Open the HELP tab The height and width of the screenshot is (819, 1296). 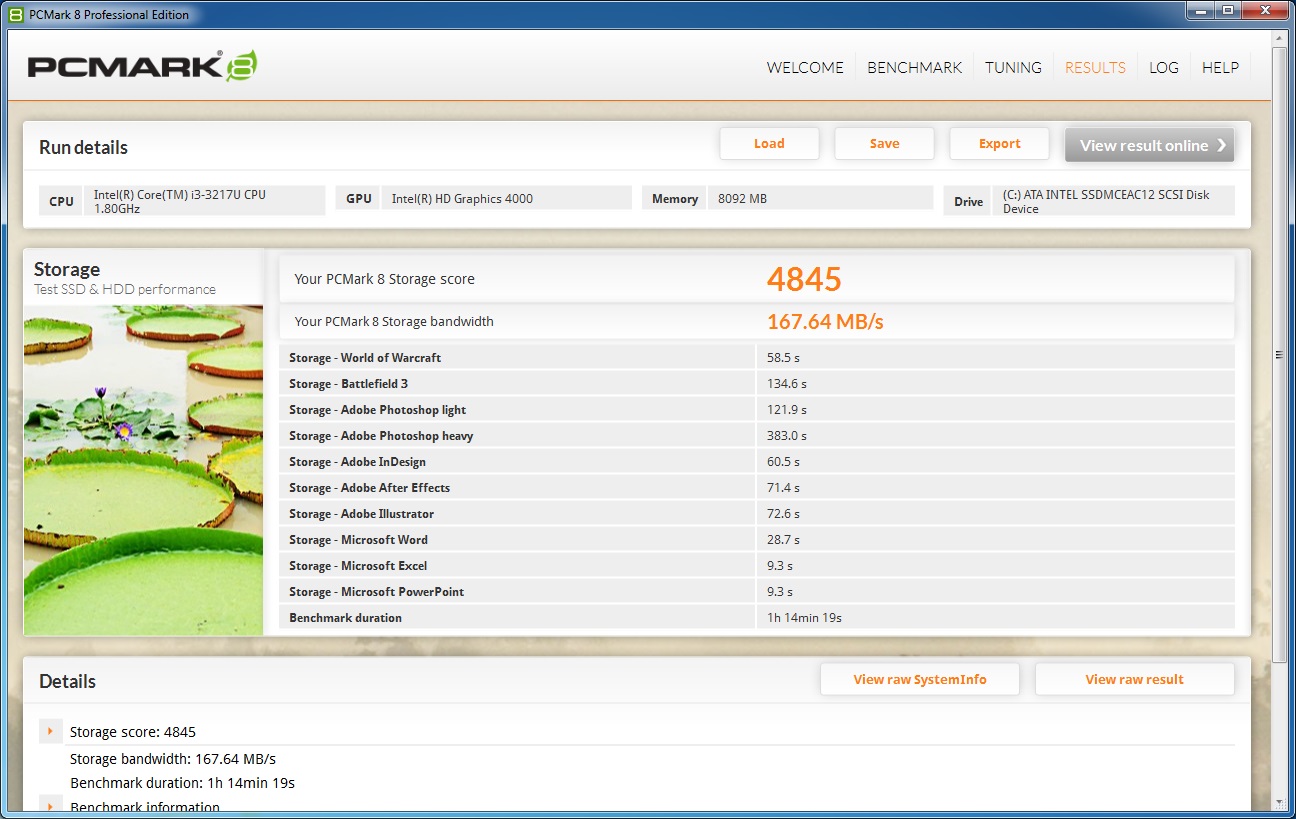(x=1220, y=68)
